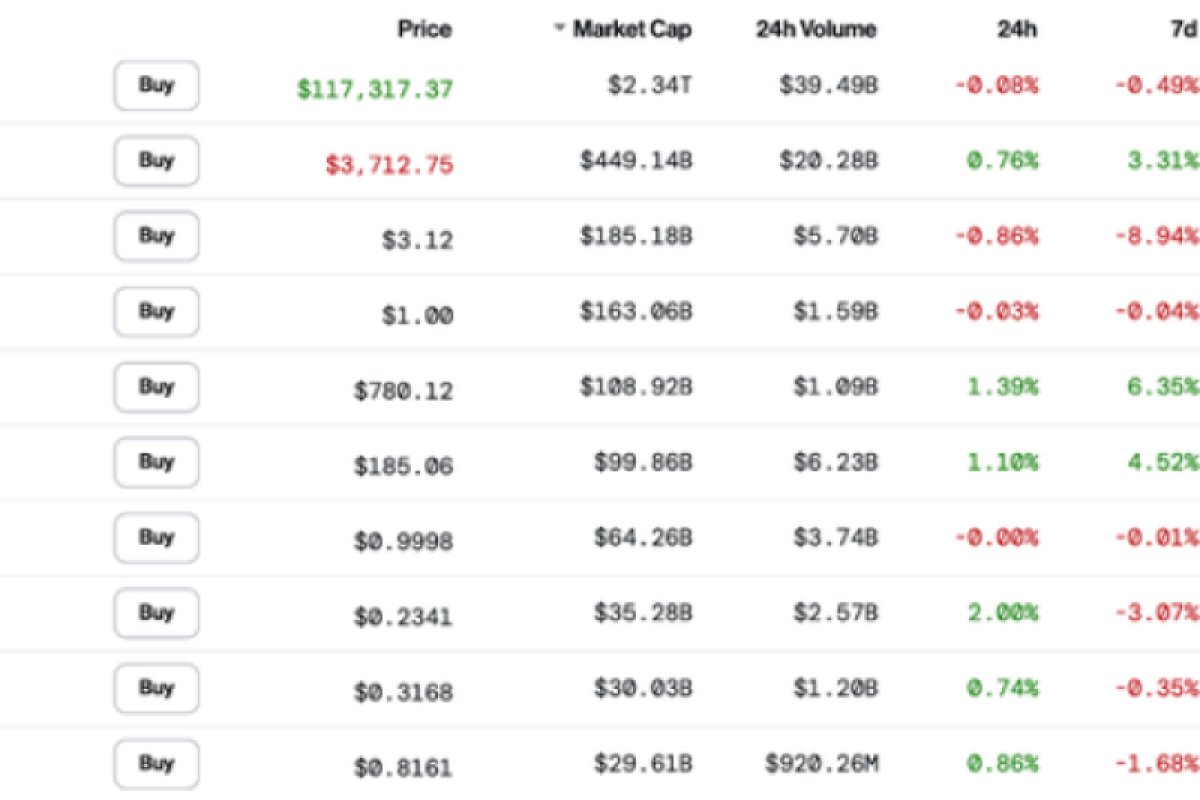
Task: Buy the asset priced at $0.3168
Action: point(156,689)
